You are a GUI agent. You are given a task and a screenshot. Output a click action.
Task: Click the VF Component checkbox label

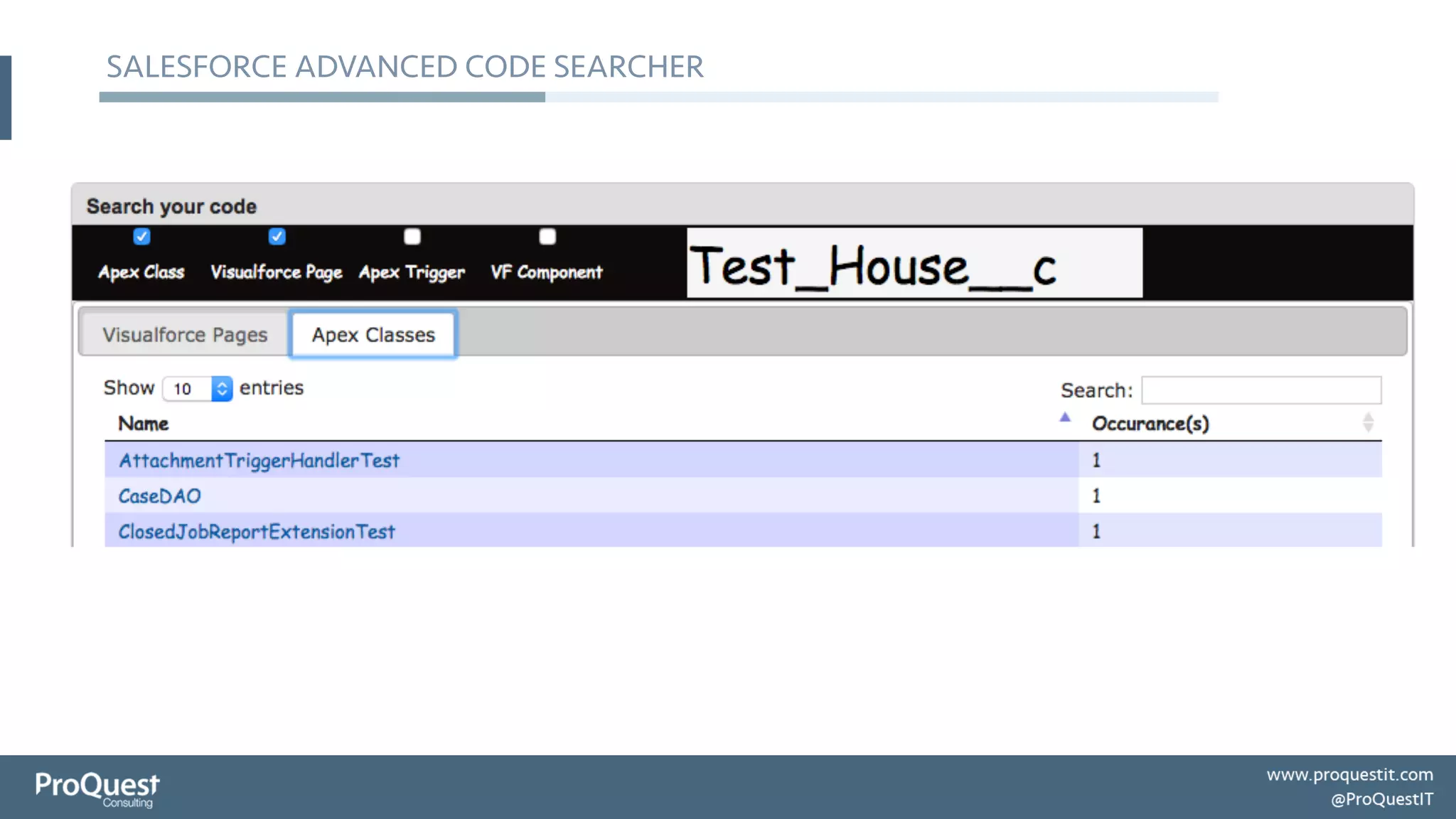pos(546,272)
